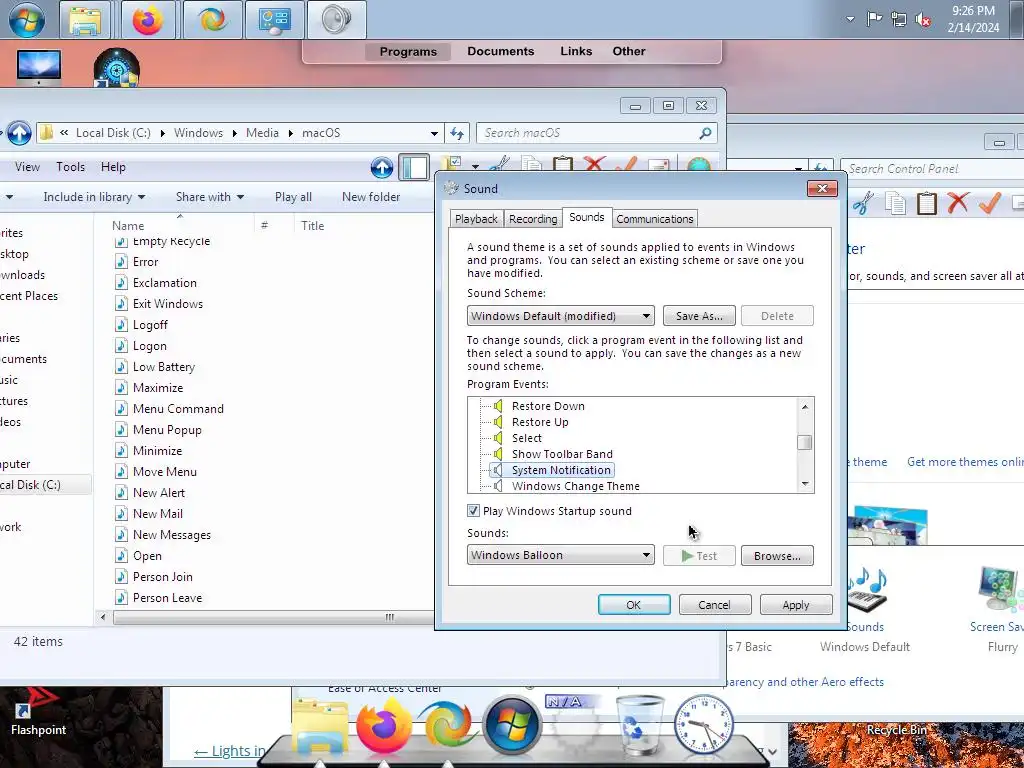1024x768 pixels.
Task: Click the Save As... button
Action: coord(699,316)
